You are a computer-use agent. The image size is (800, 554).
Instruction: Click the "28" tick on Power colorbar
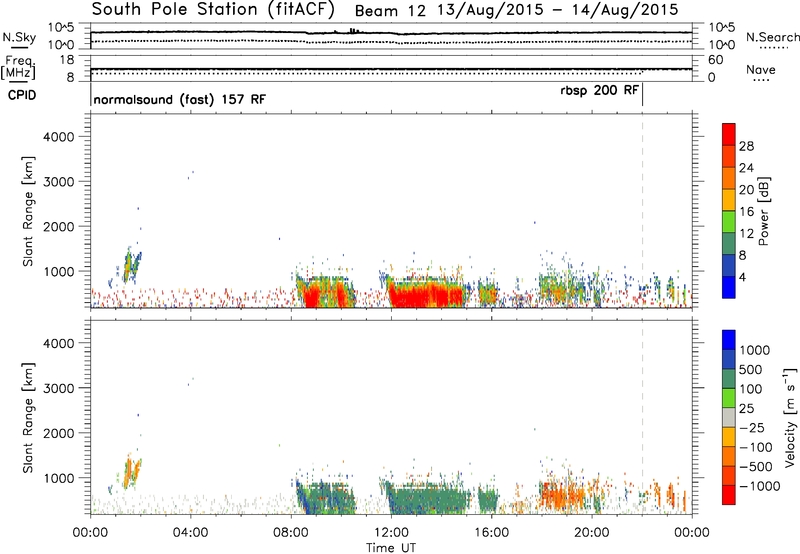(746, 146)
